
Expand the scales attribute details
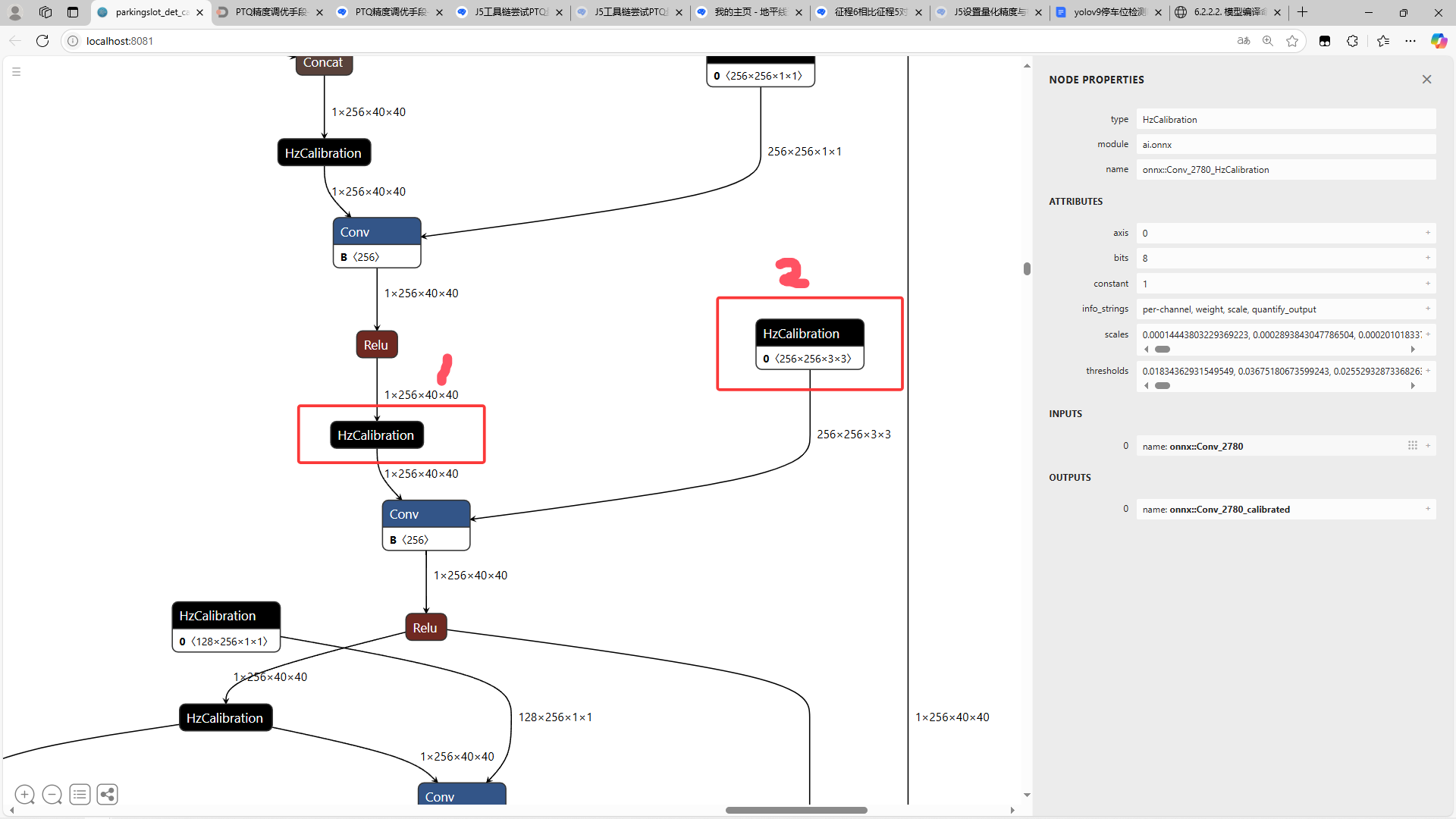(x=1427, y=334)
